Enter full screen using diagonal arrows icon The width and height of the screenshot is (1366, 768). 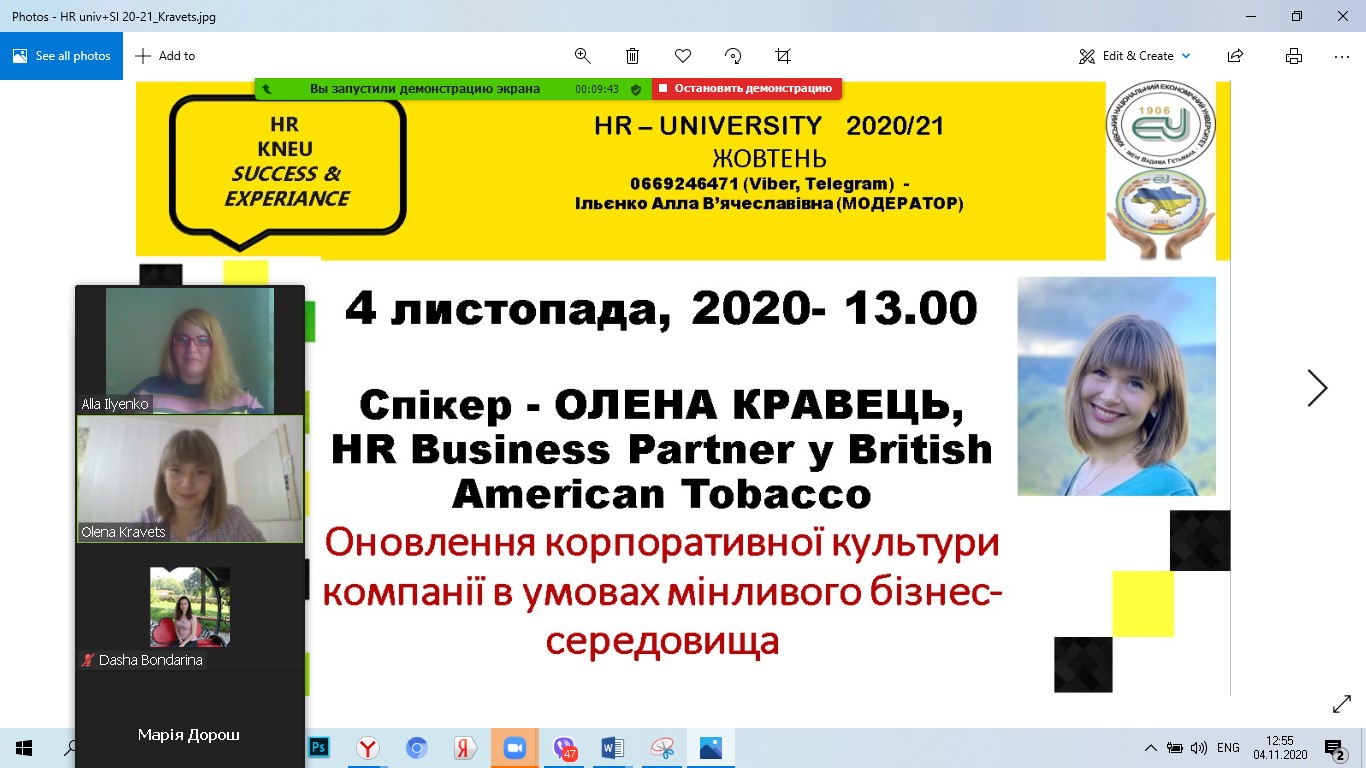[1342, 705]
